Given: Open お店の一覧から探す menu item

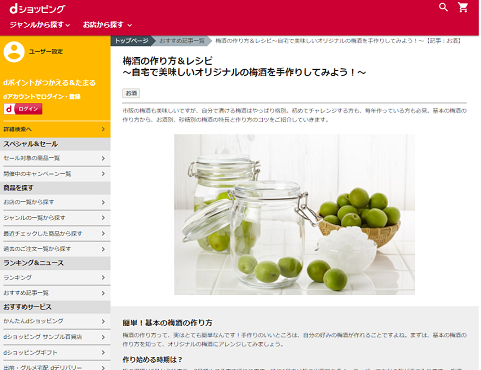Looking at the screenshot, I should pyautogui.click(x=55, y=202).
